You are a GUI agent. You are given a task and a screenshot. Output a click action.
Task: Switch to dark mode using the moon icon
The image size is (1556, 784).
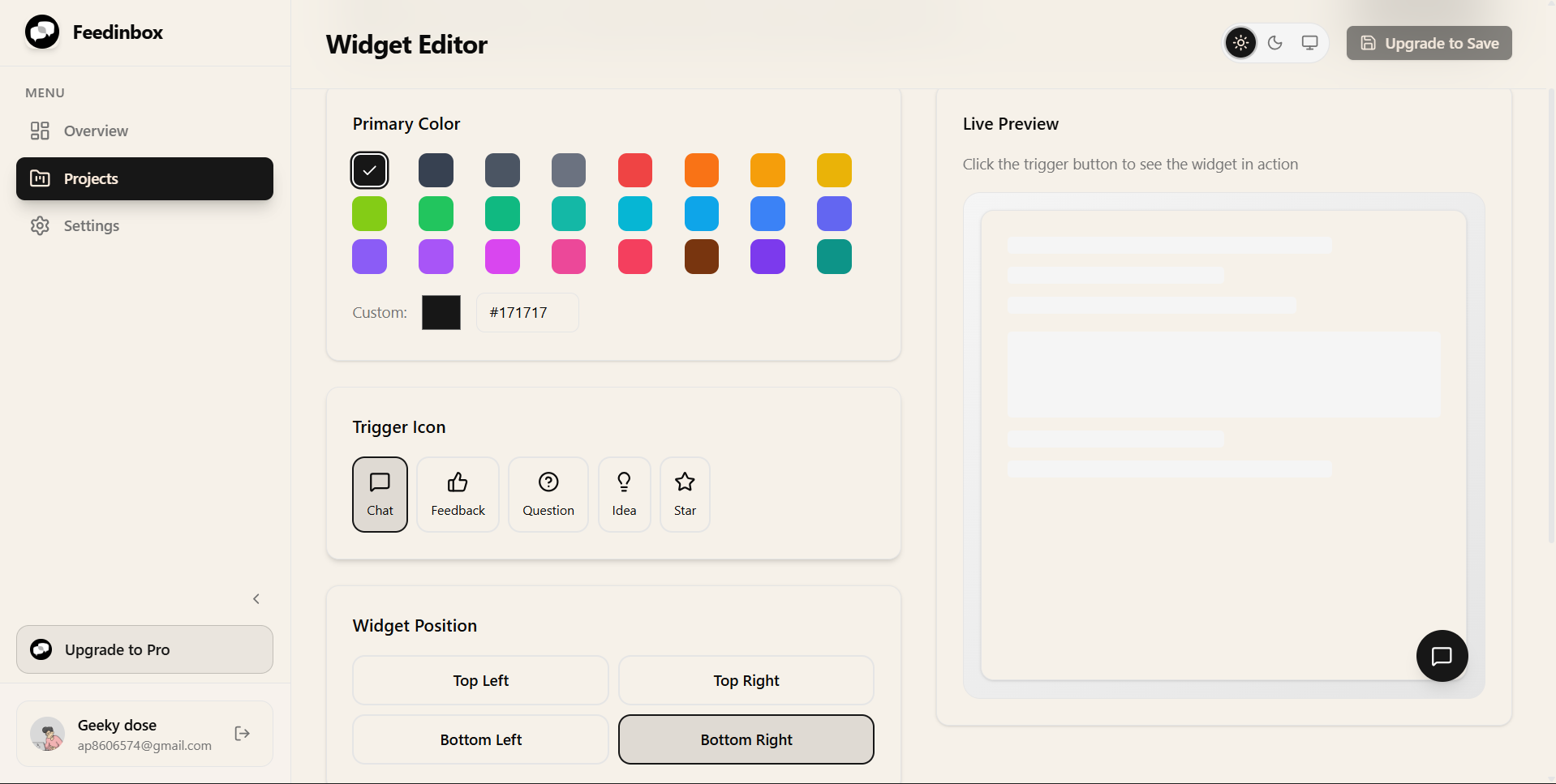pyautogui.click(x=1274, y=42)
